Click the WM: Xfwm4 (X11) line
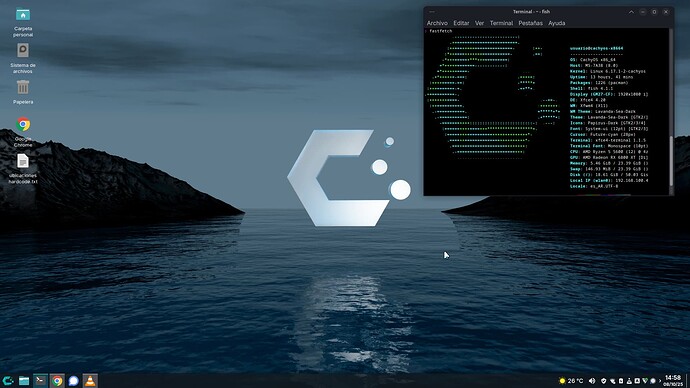 tap(589, 106)
